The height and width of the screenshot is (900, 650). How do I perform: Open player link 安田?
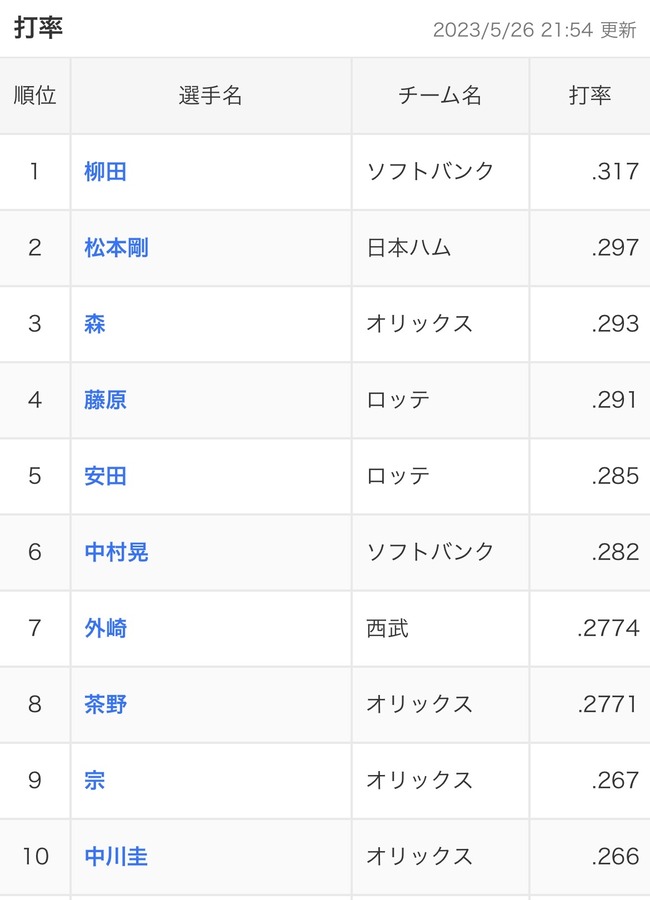(x=105, y=476)
